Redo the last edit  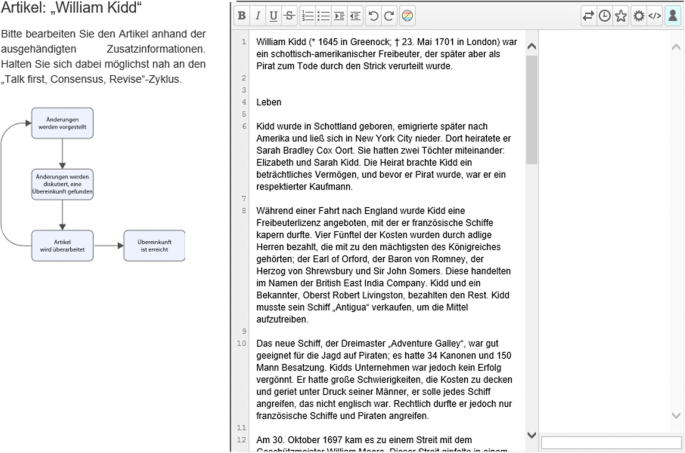pyautogui.click(x=389, y=16)
